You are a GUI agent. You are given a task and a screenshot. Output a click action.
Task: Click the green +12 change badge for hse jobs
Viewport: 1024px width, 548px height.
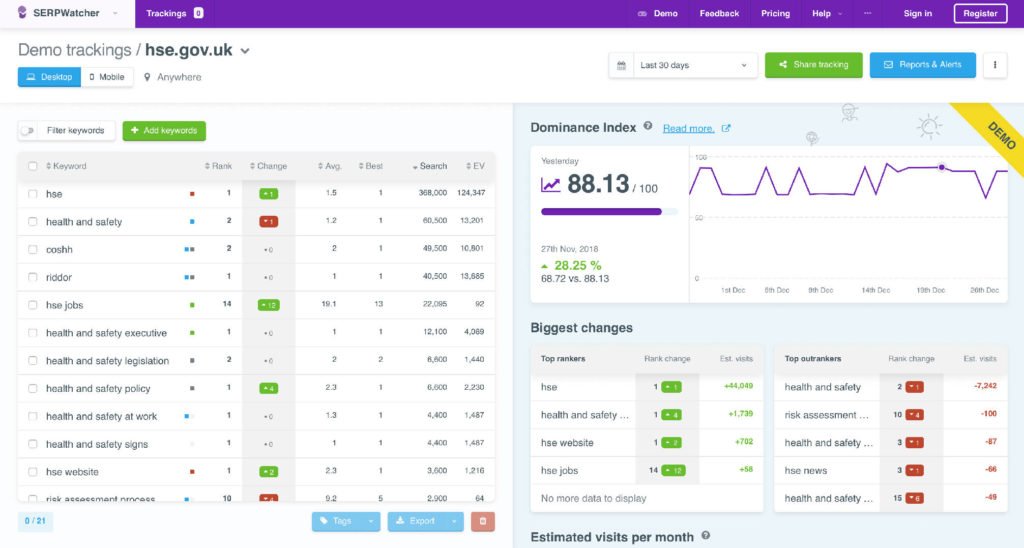pos(268,305)
